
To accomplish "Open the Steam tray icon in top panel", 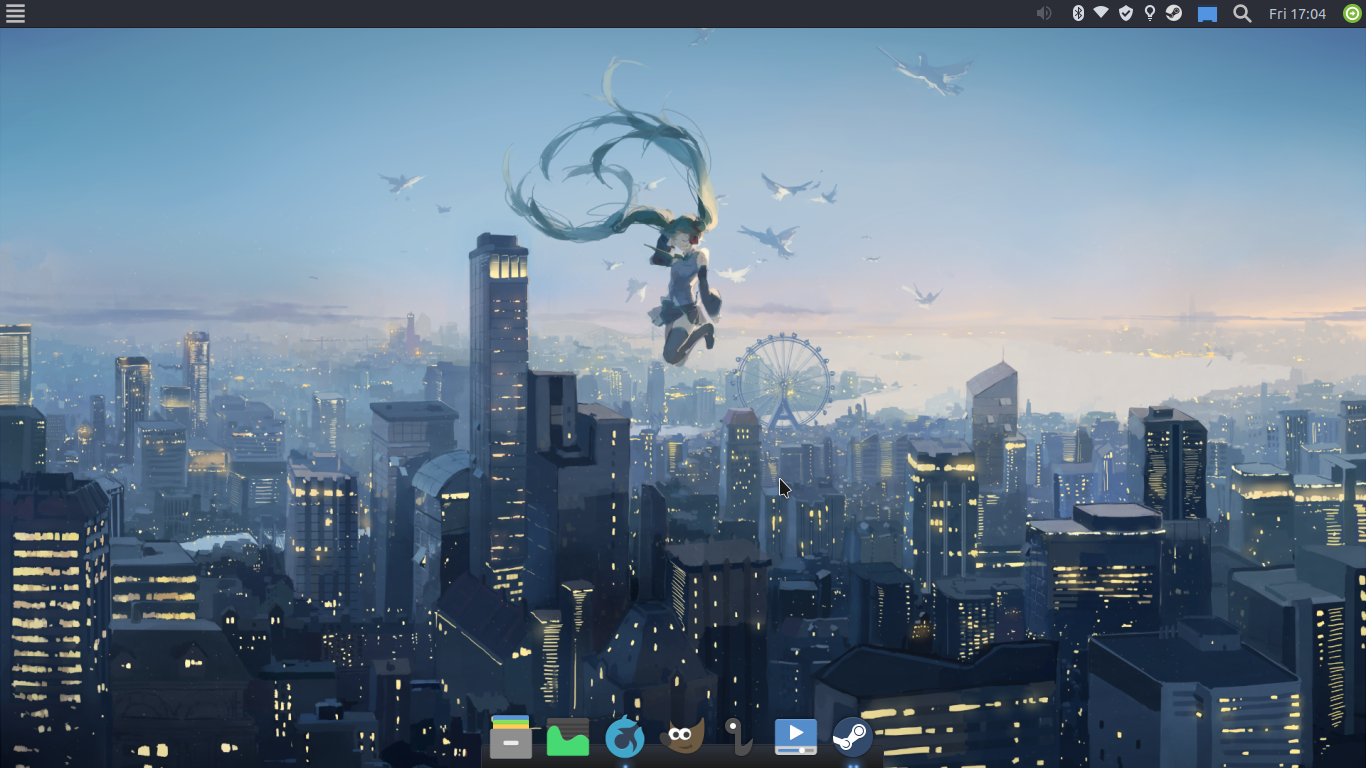I will [x=1174, y=13].
